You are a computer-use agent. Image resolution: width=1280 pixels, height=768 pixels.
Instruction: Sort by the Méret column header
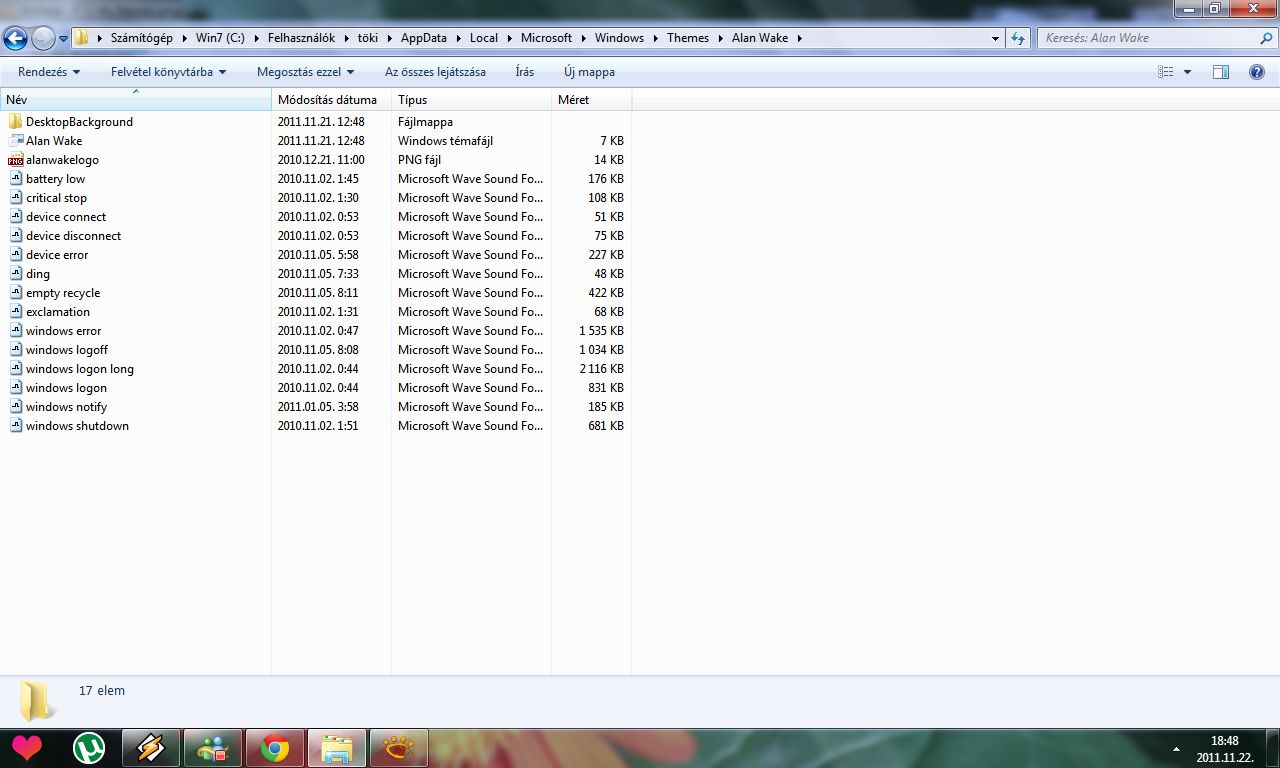tap(591, 100)
